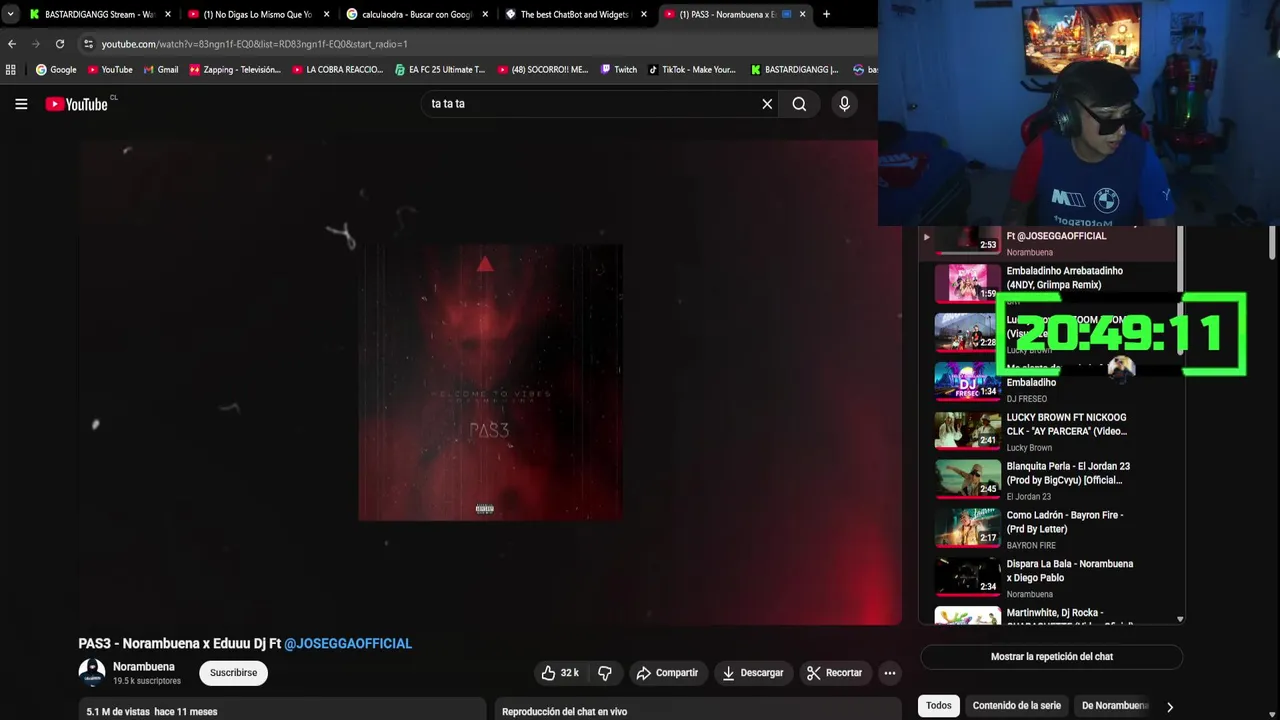Like the PAS3 video
Viewport: 1280px width, 720px height.
point(560,673)
